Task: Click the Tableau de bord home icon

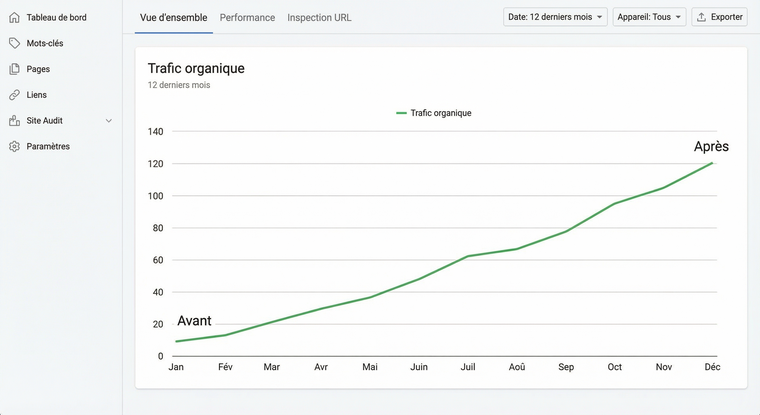Action: click(x=14, y=17)
